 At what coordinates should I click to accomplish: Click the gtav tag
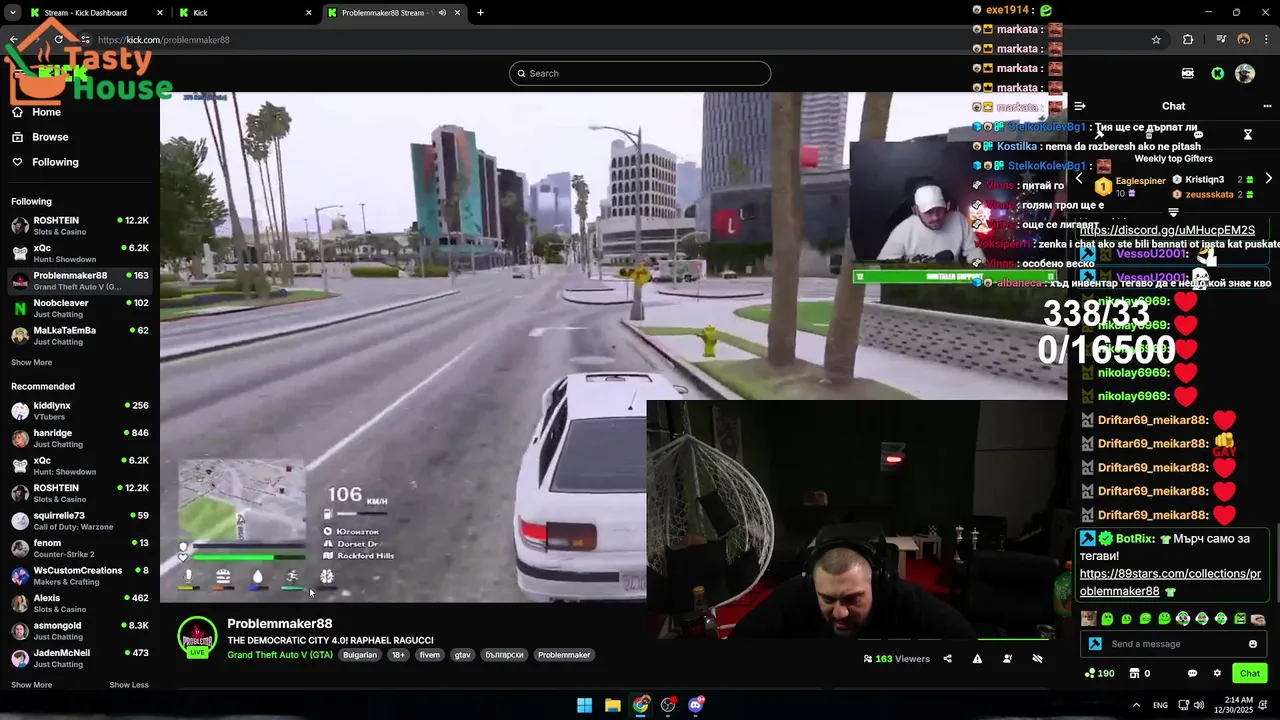(x=462, y=655)
